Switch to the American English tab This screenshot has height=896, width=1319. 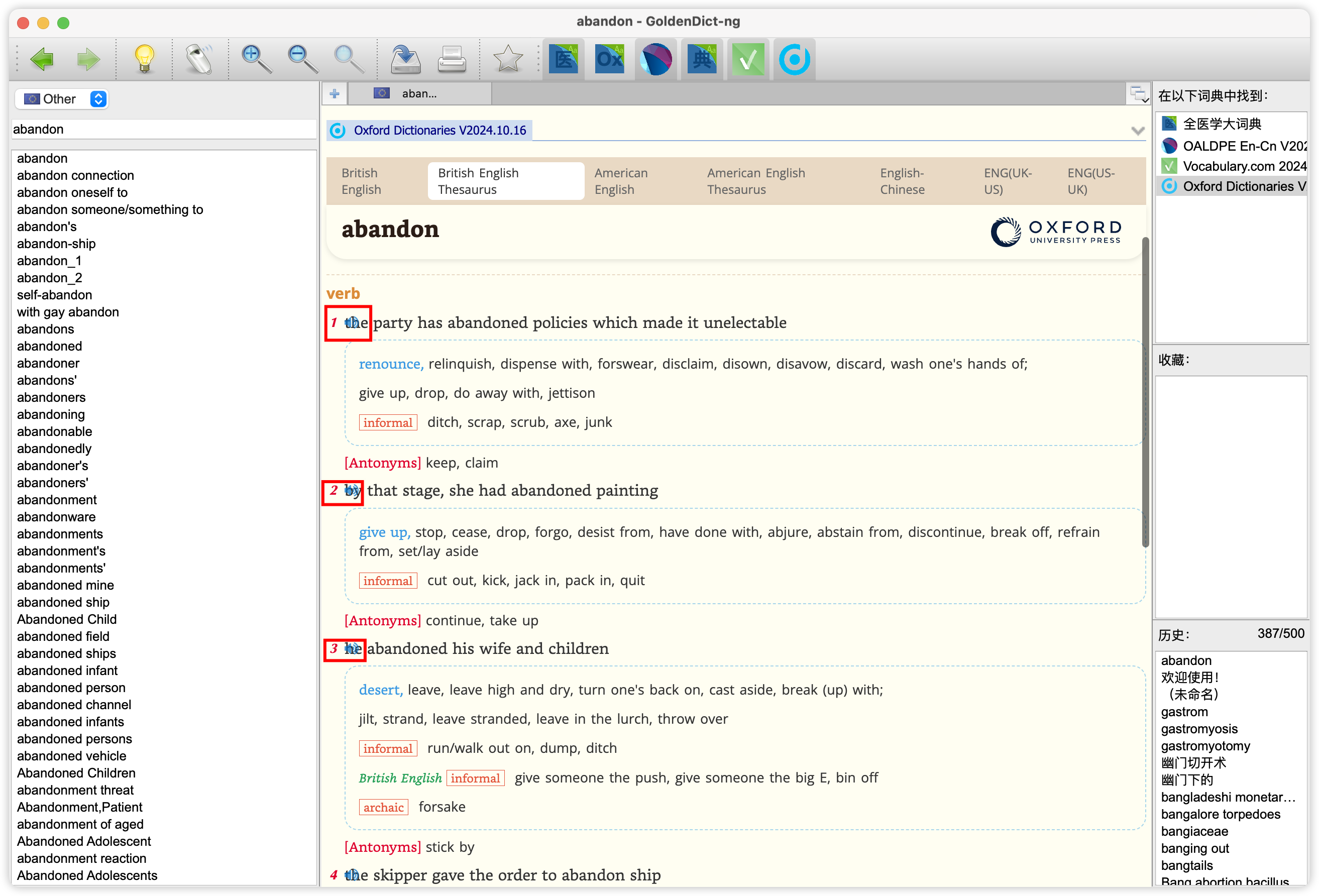tap(621, 181)
